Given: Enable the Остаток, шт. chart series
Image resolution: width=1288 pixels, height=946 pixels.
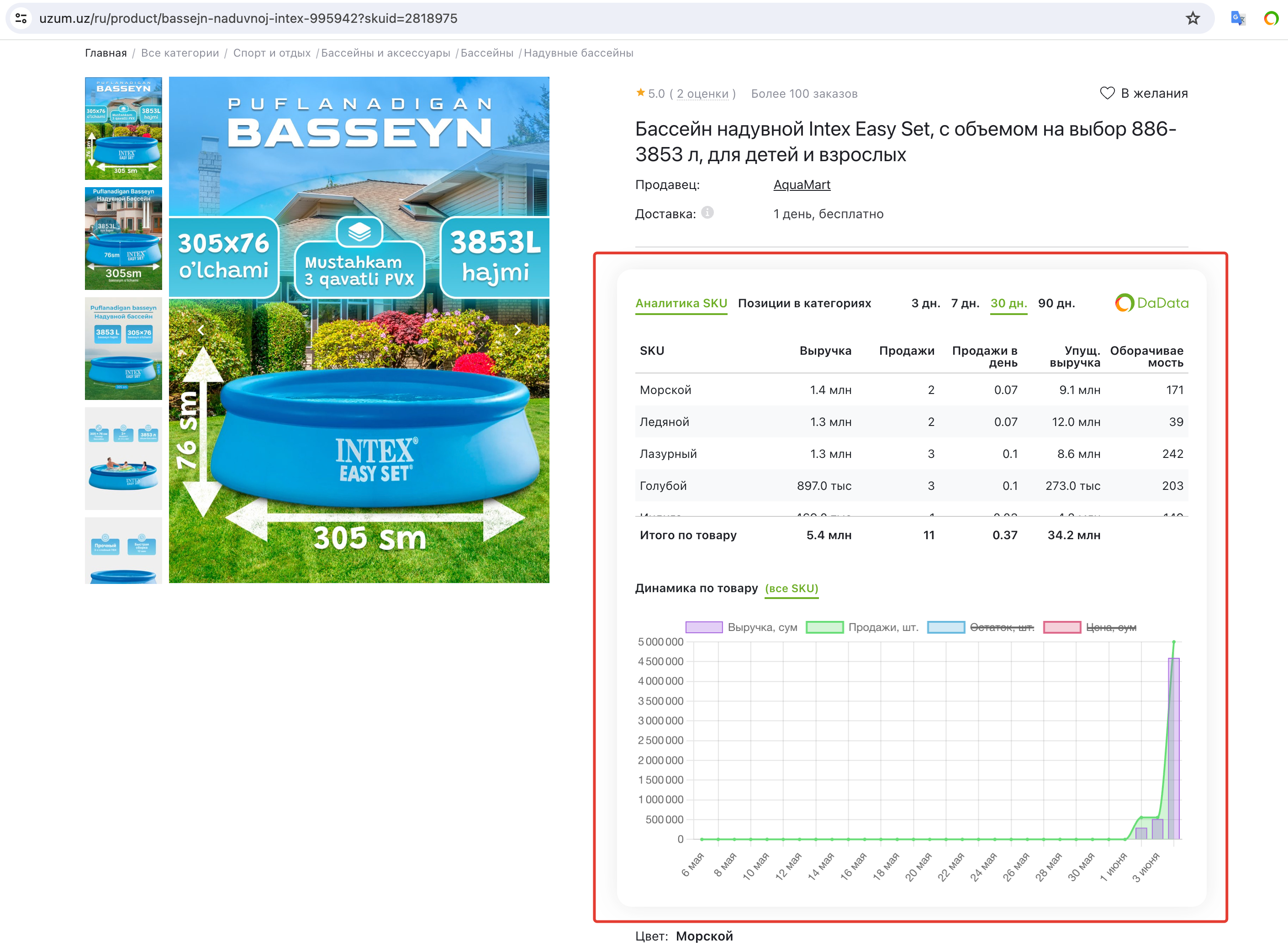Looking at the screenshot, I should 945,627.
